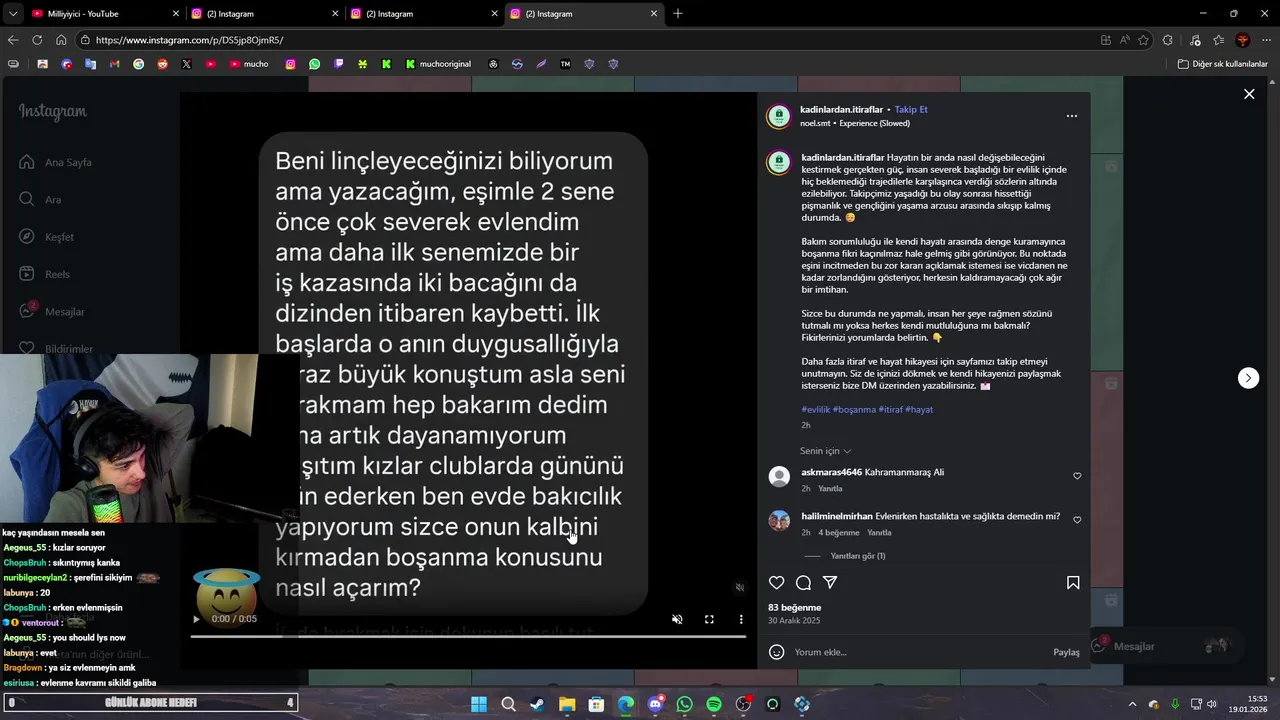
Task: Go to the browser home page
Action: pos(61,40)
